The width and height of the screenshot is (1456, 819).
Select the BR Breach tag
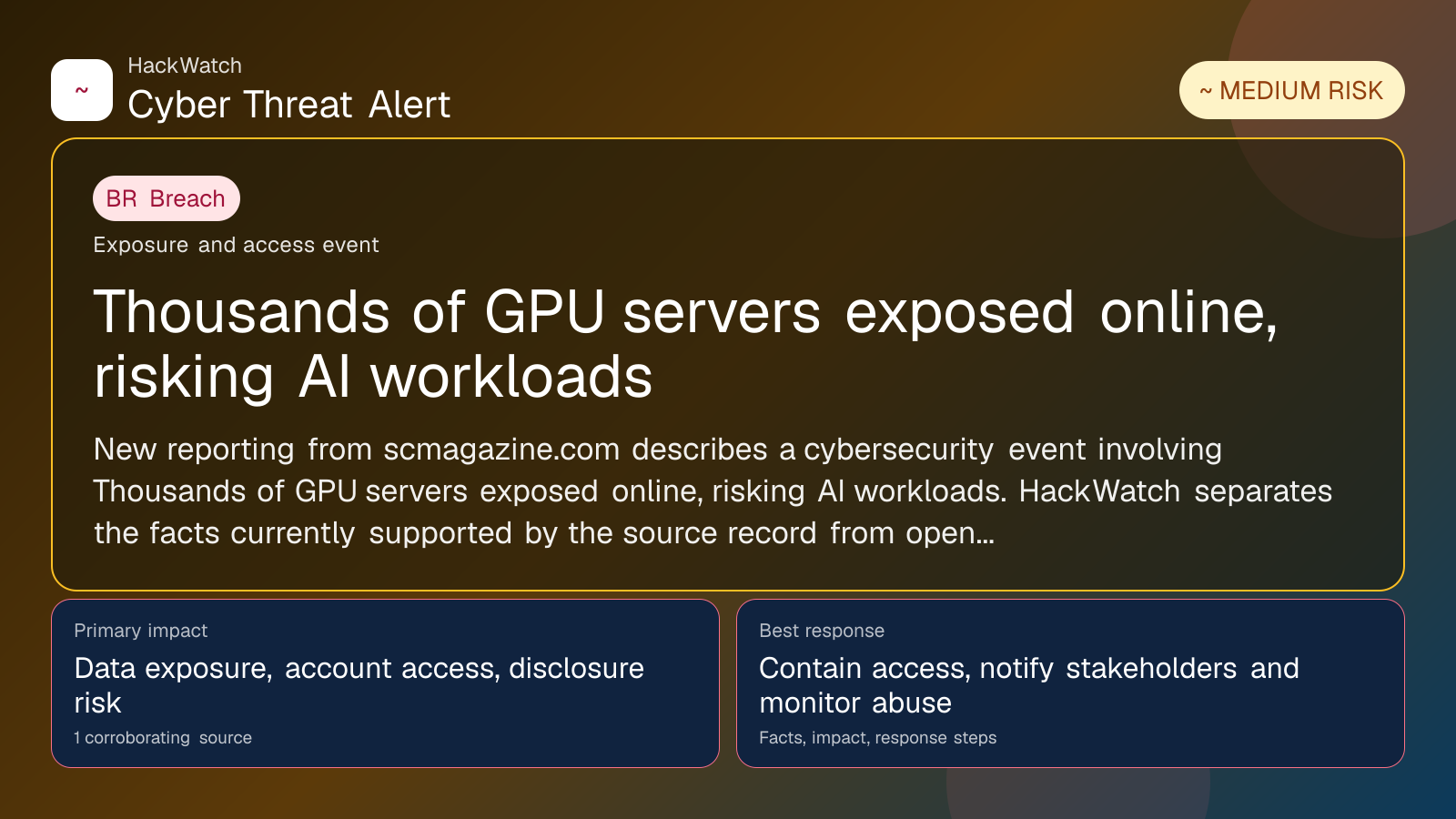pyautogui.click(x=167, y=198)
